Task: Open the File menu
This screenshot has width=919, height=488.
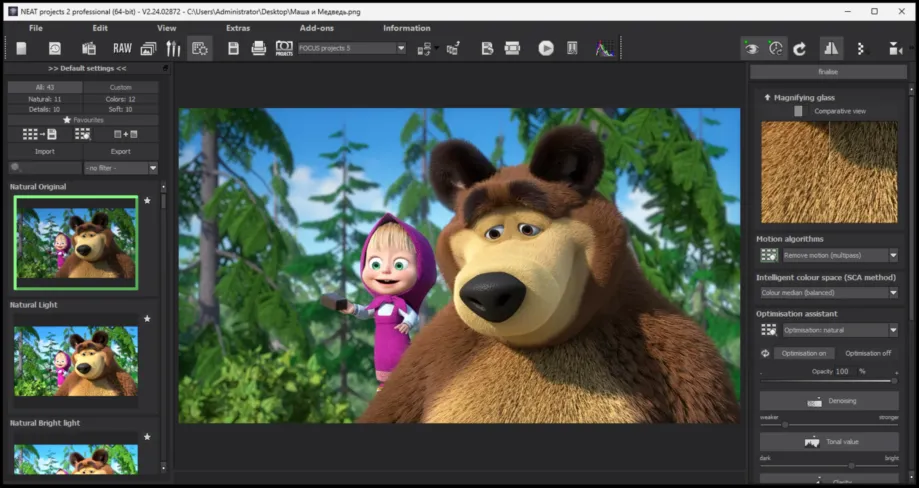Action: (36, 28)
